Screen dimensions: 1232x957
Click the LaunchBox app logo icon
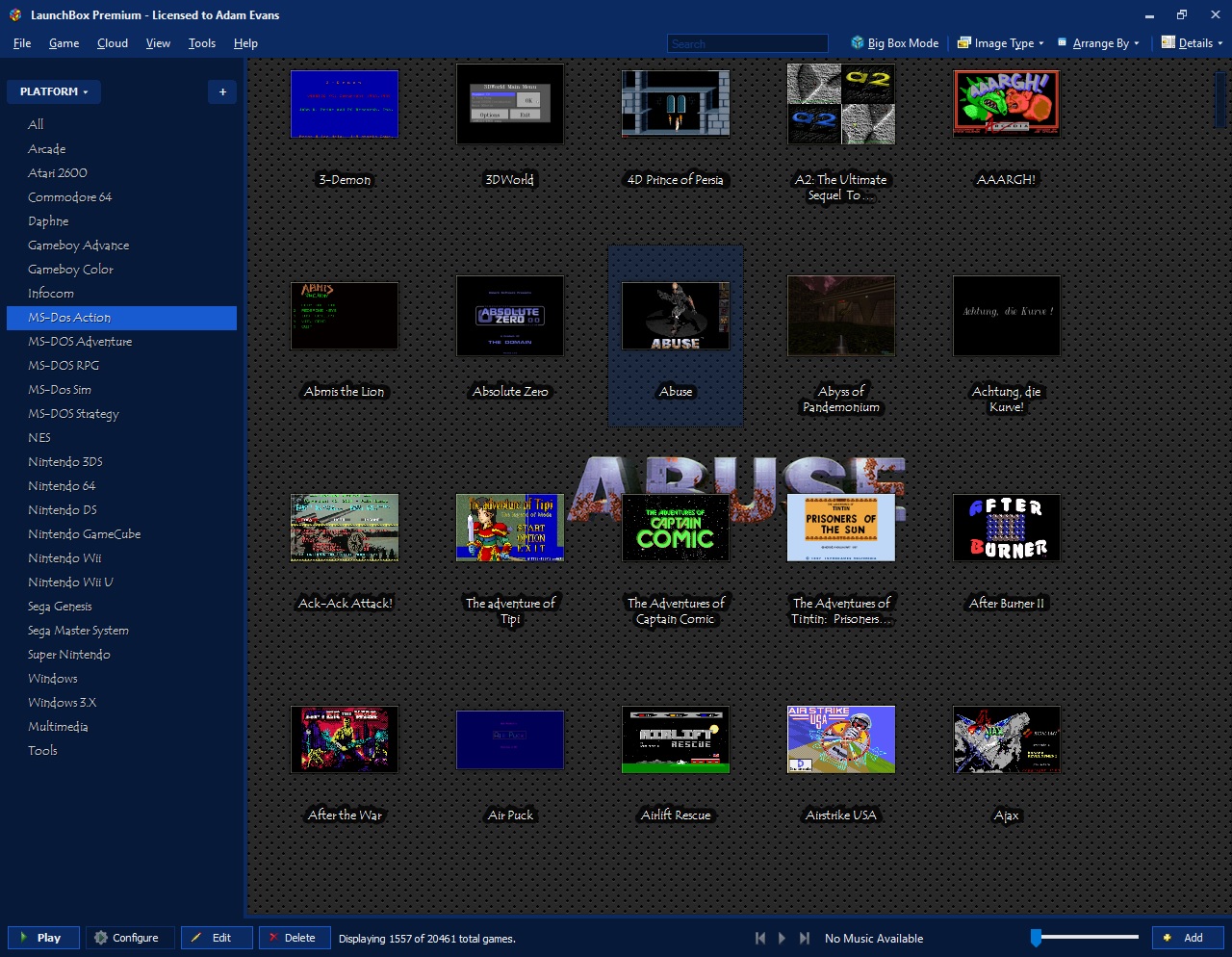[15, 14]
